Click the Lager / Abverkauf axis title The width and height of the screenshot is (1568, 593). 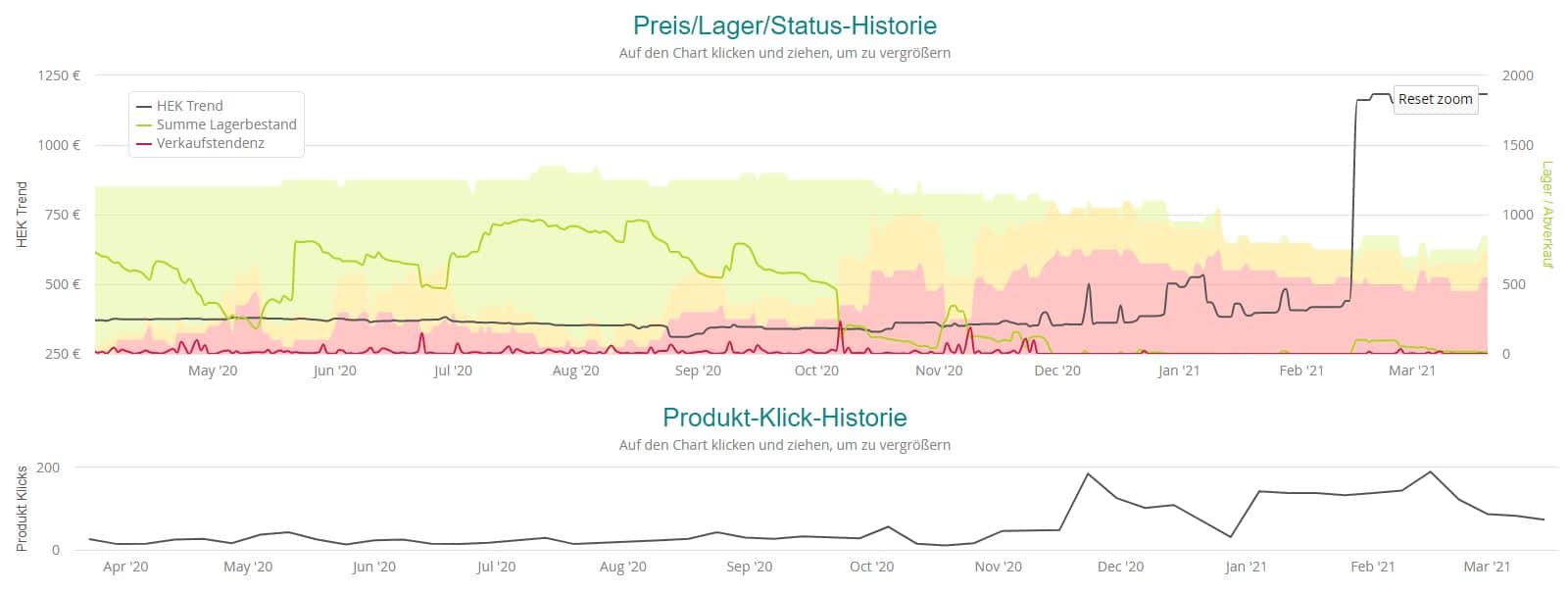coord(1548,215)
